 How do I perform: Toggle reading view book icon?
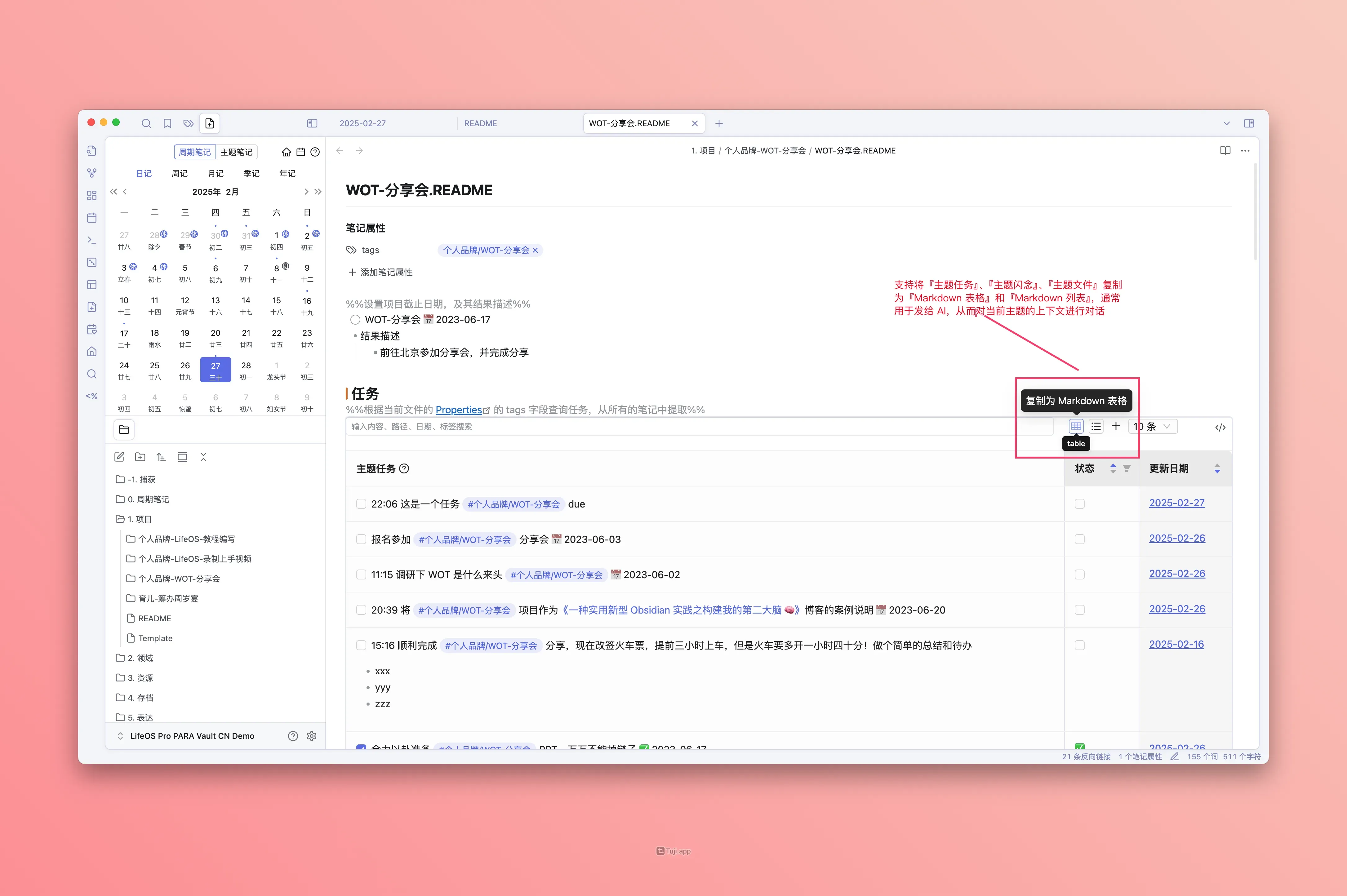tap(1225, 151)
